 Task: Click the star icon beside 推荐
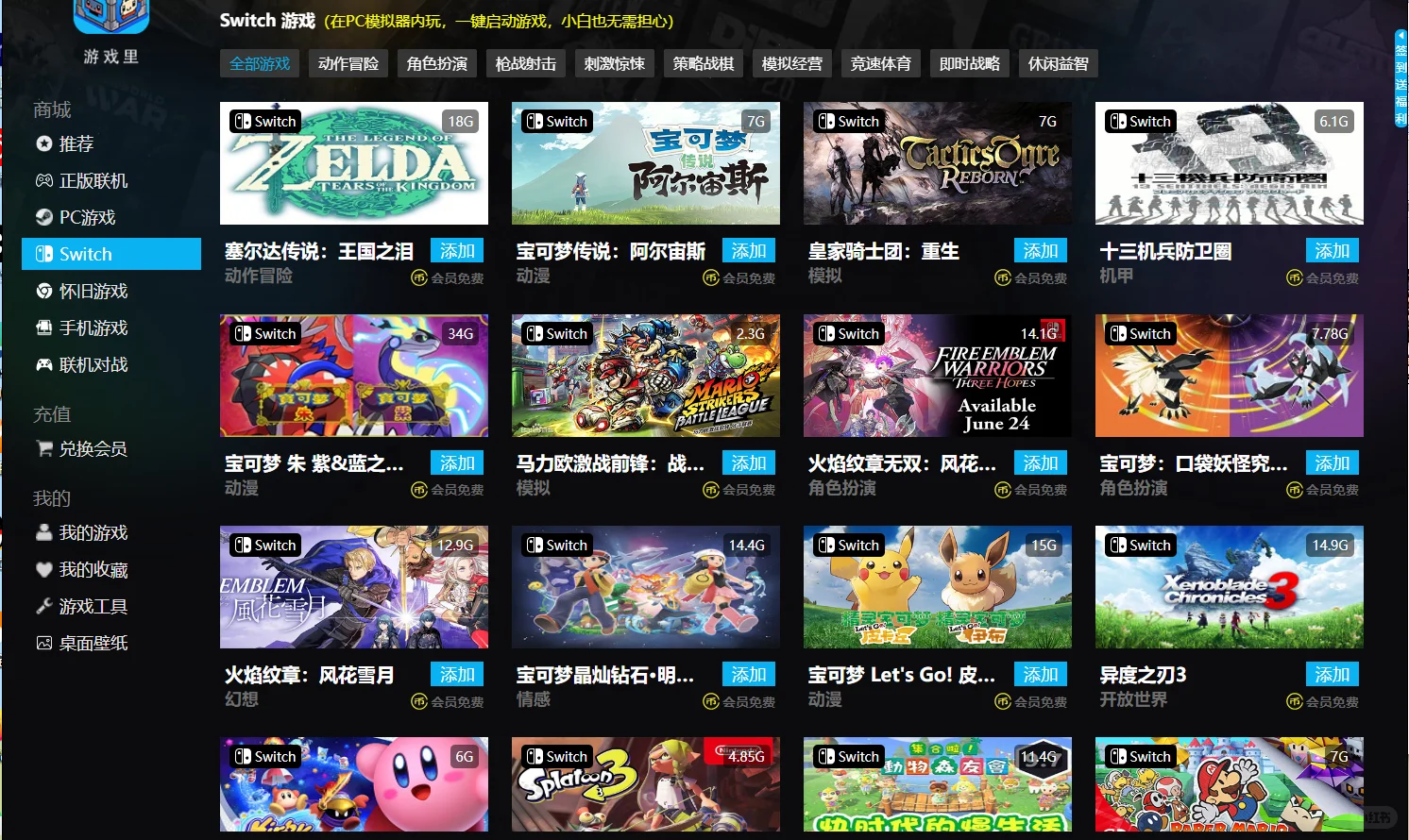pos(43,143)
